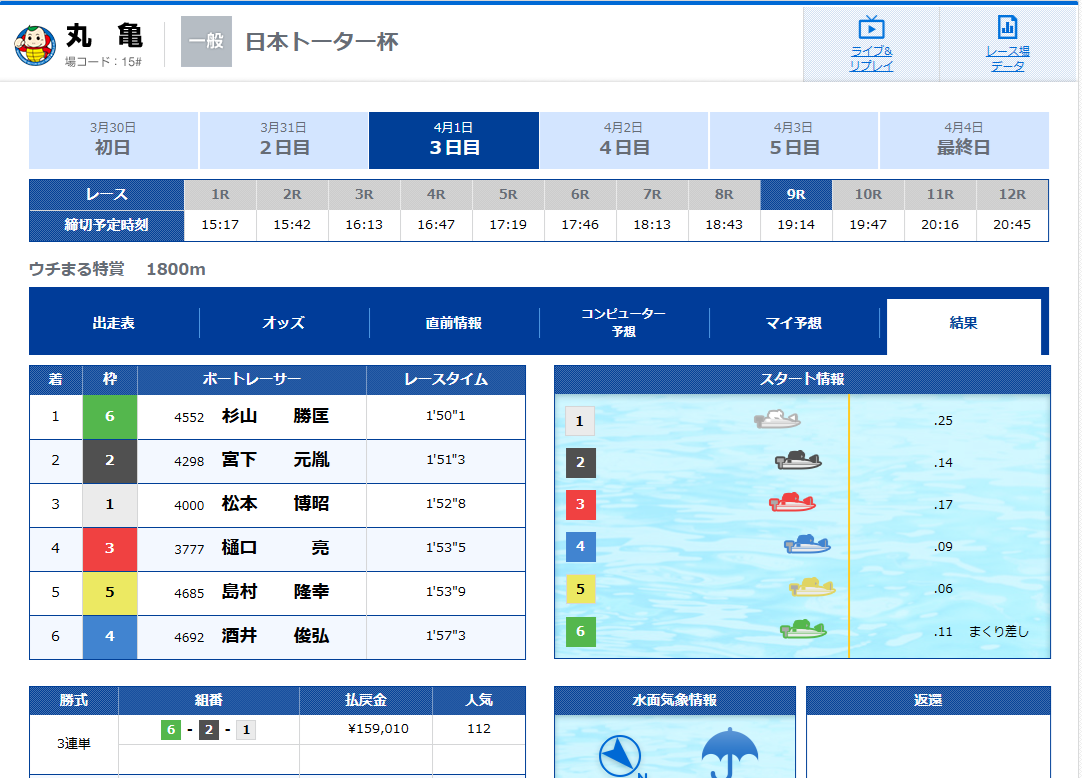Click racer name 樋口 亮

(x=275, y=548)
